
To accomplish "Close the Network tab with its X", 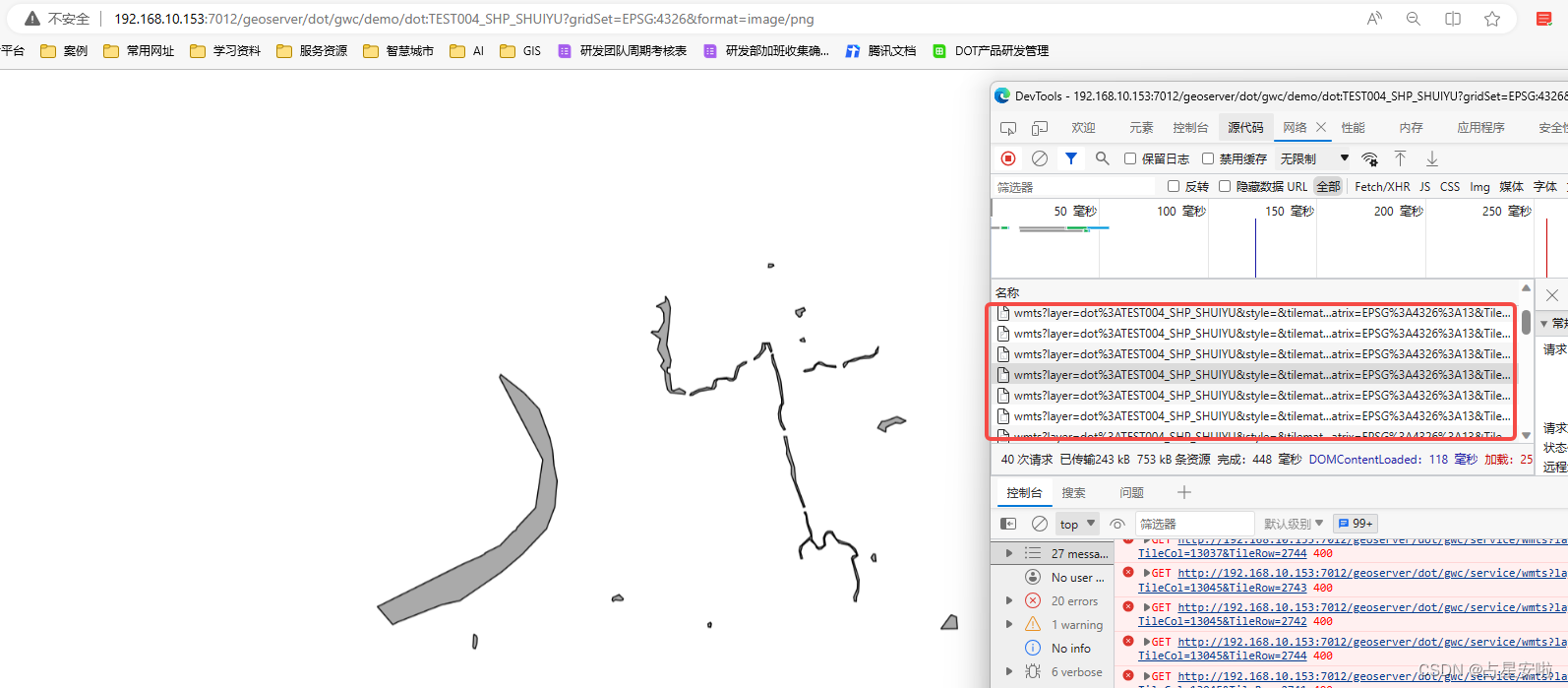I will (x=1321, y=127).
